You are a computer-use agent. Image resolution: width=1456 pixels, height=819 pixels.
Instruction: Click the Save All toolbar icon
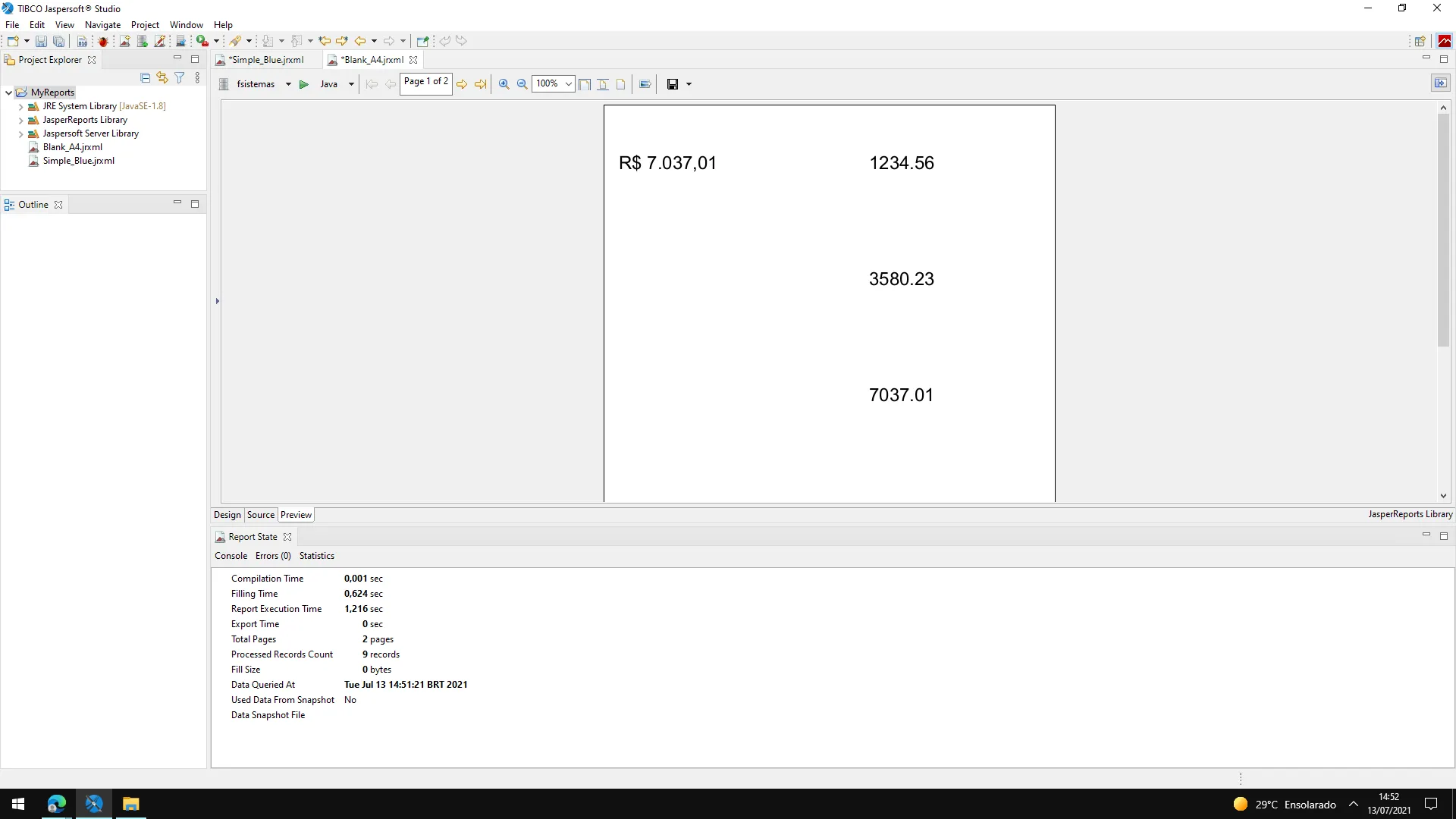click(x=58, y=41)
